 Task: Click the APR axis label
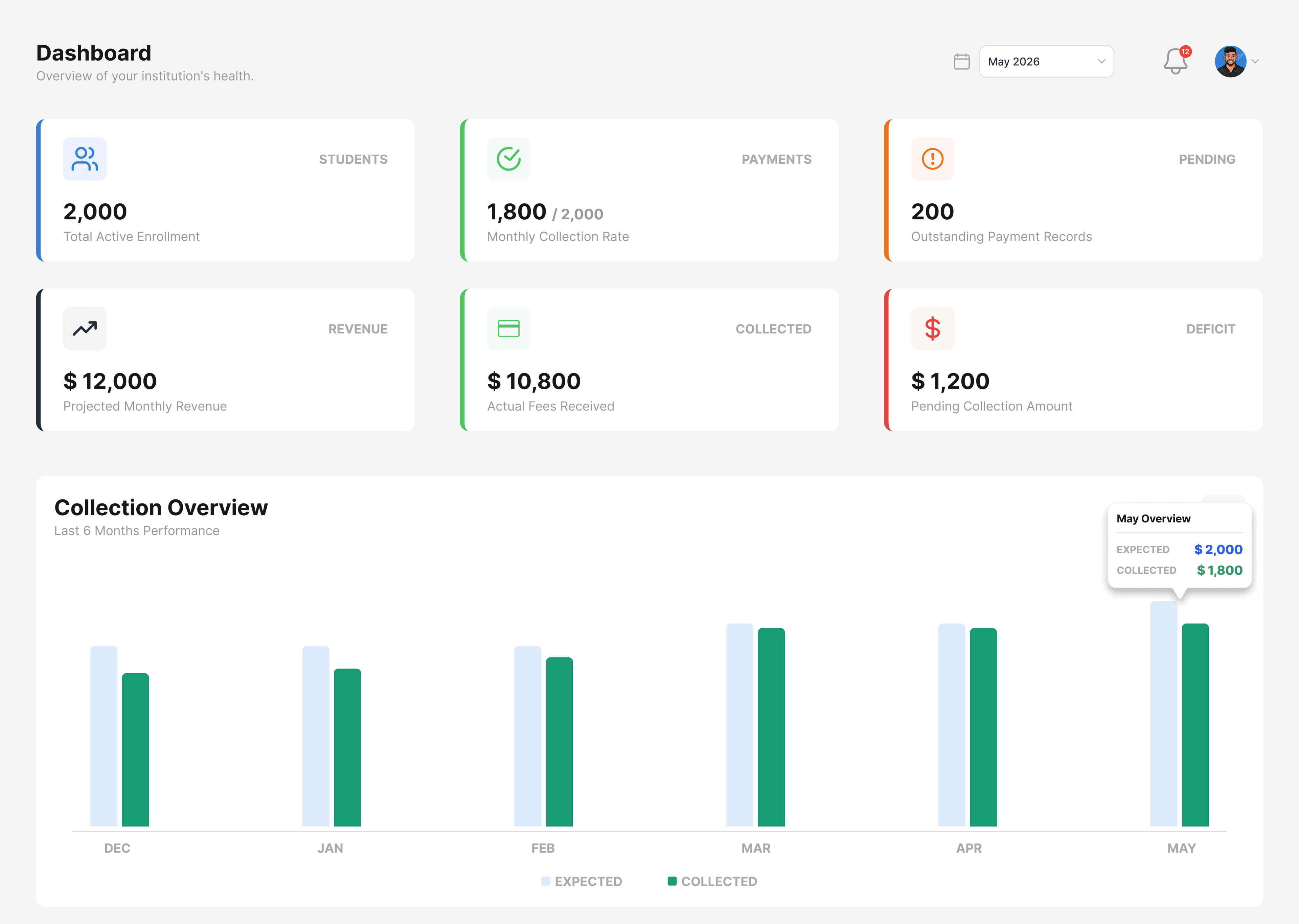click(x=968, y=848)
